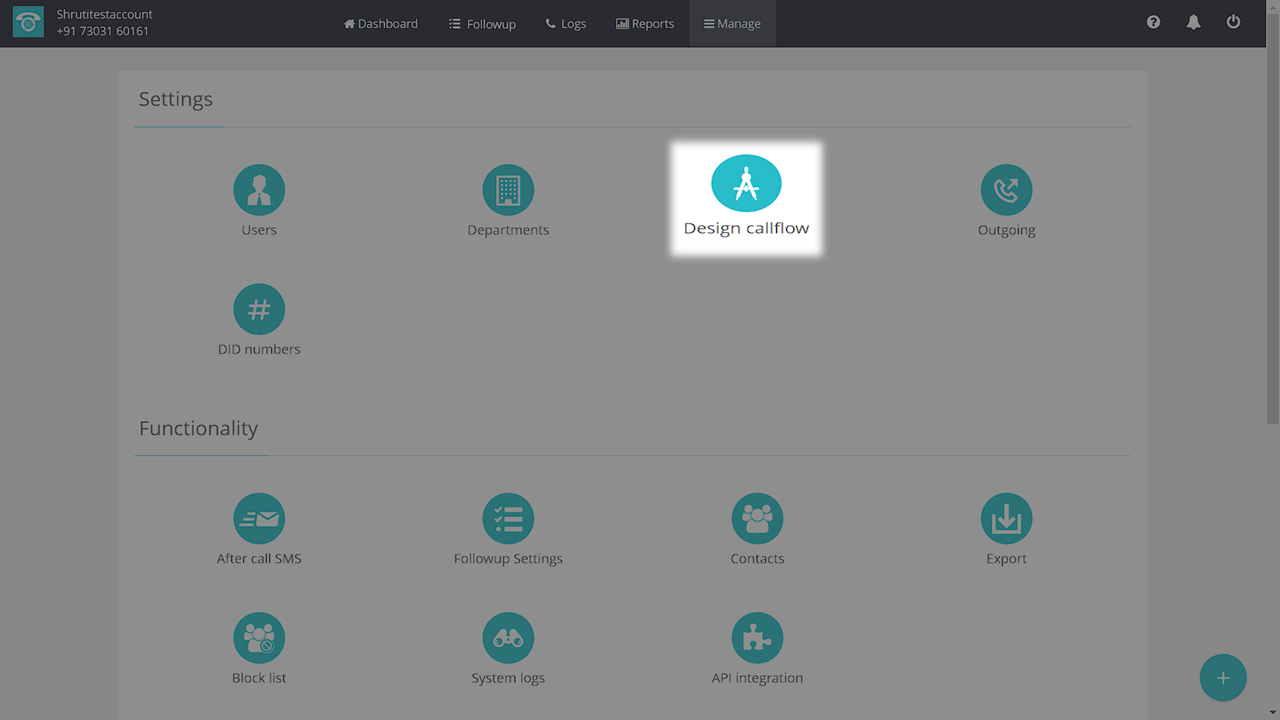Open the notifications bell
The height and width of the screenshot is (720, 1280).
click(x=1193, y=22)
